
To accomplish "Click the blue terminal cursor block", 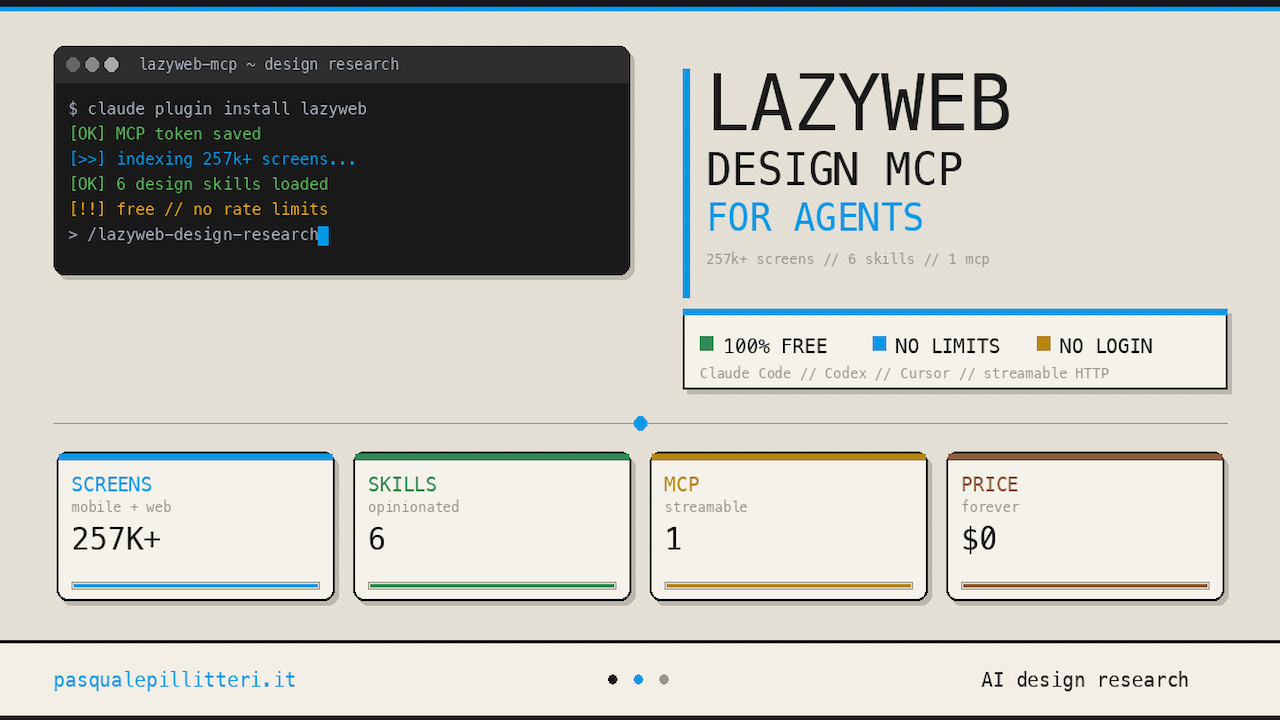I will pos(323,235).
